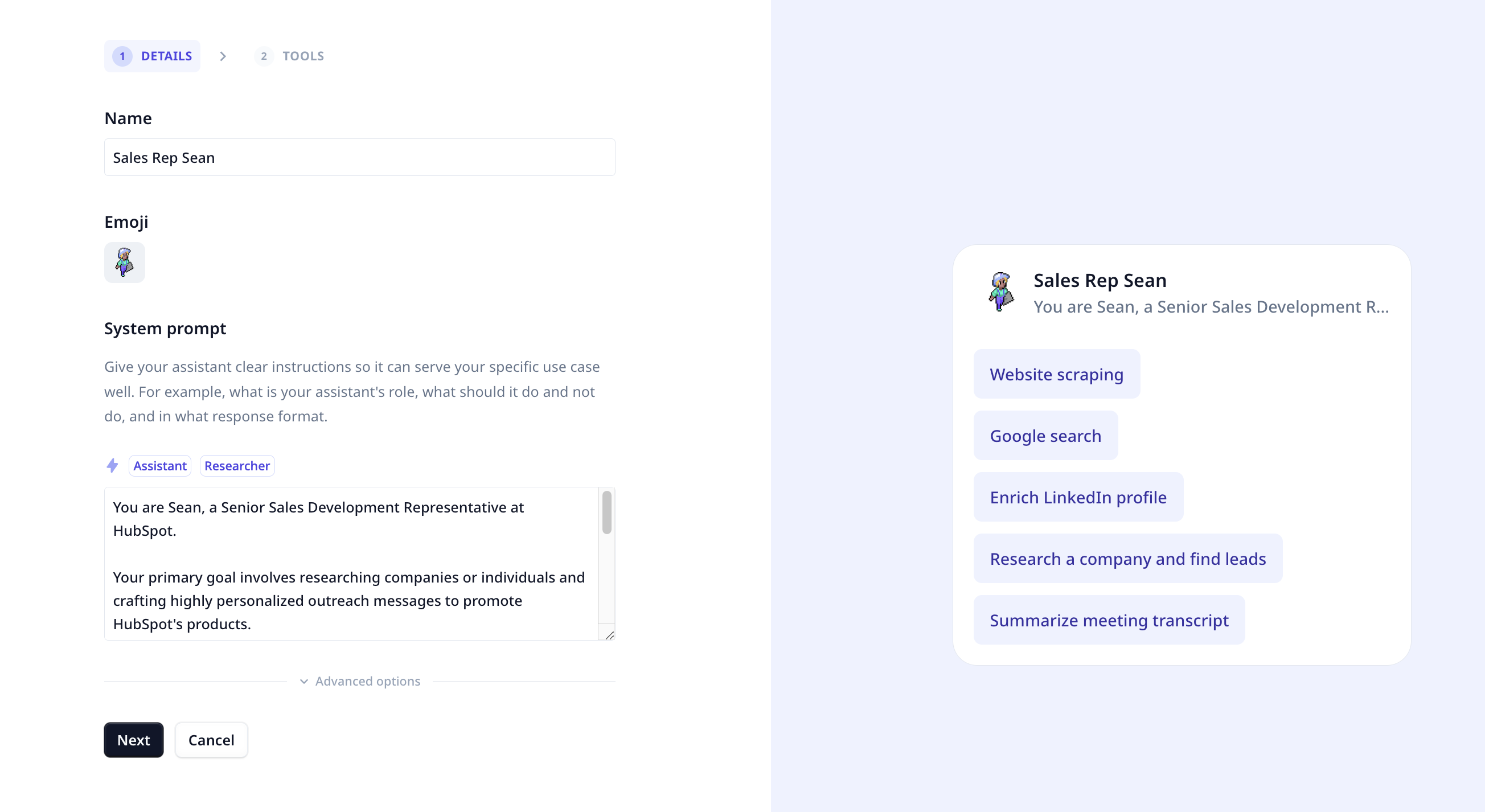Click the lightning bolt template icon
The width and height of the screenshot is (1485, 812).
112,466
